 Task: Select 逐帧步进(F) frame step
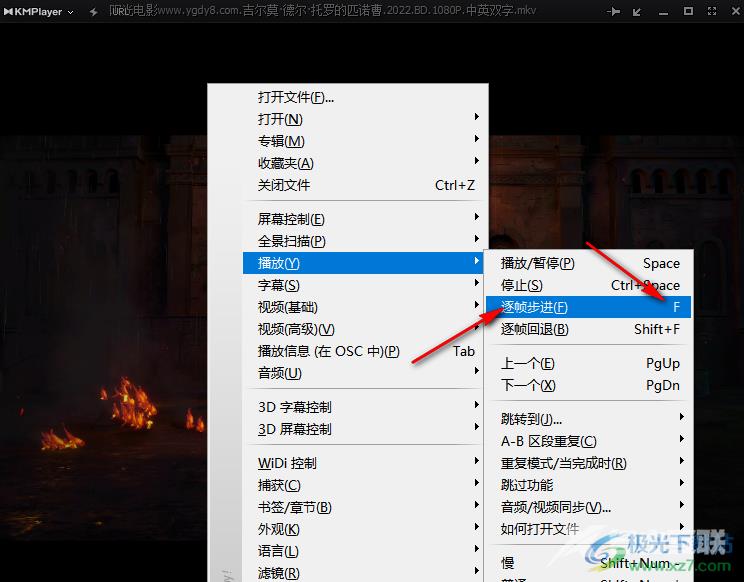click(x=588, y=307)
